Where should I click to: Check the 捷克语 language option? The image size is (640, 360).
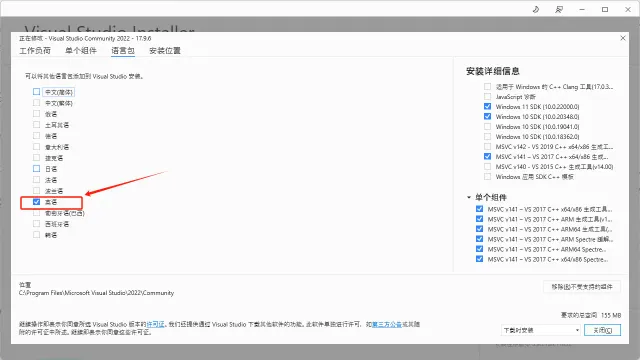[x=36, y=158]
